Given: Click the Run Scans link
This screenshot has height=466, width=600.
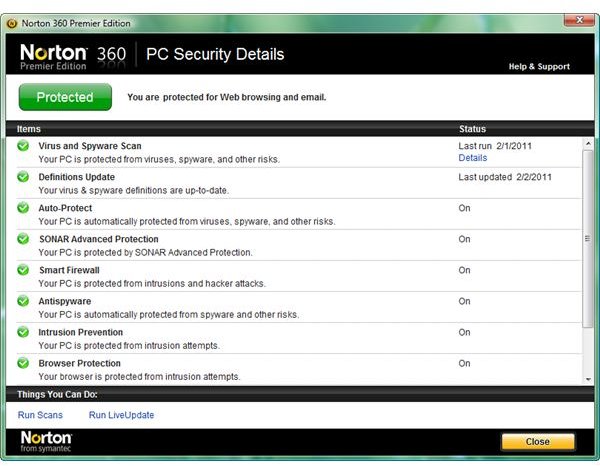Looking at the screenshot, I should coord(40,415).
